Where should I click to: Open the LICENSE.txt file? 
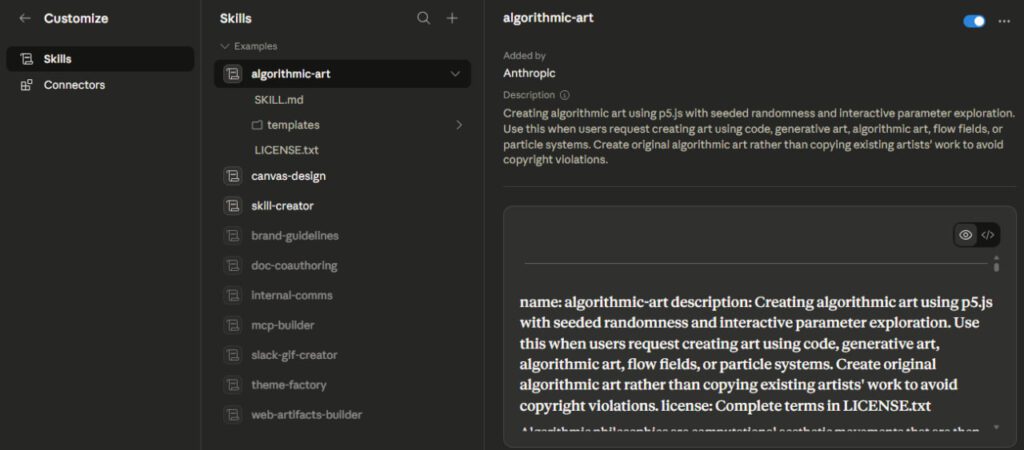tap(286, 150)
